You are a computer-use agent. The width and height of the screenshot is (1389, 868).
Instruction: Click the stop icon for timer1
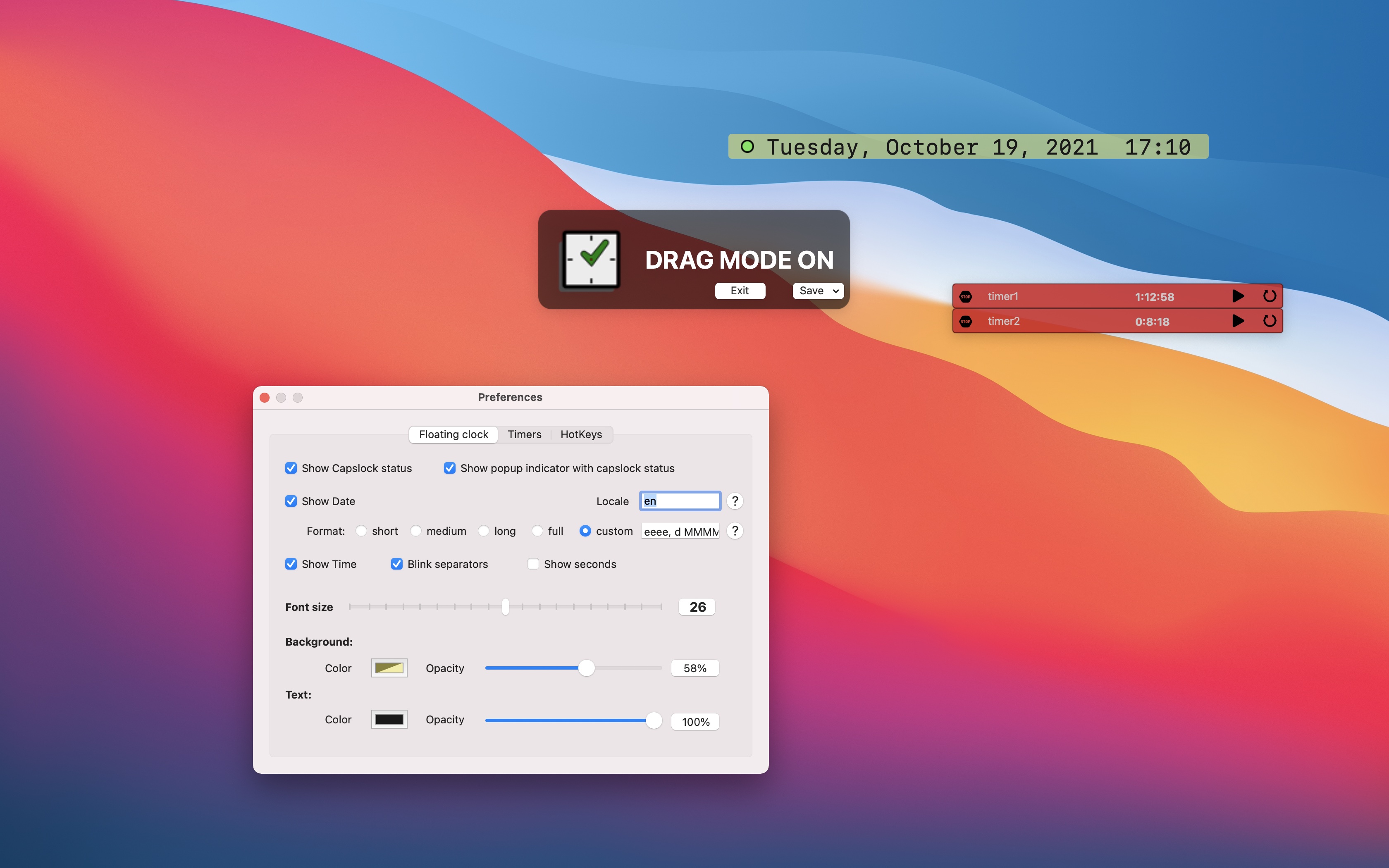[x=965, y=297]
